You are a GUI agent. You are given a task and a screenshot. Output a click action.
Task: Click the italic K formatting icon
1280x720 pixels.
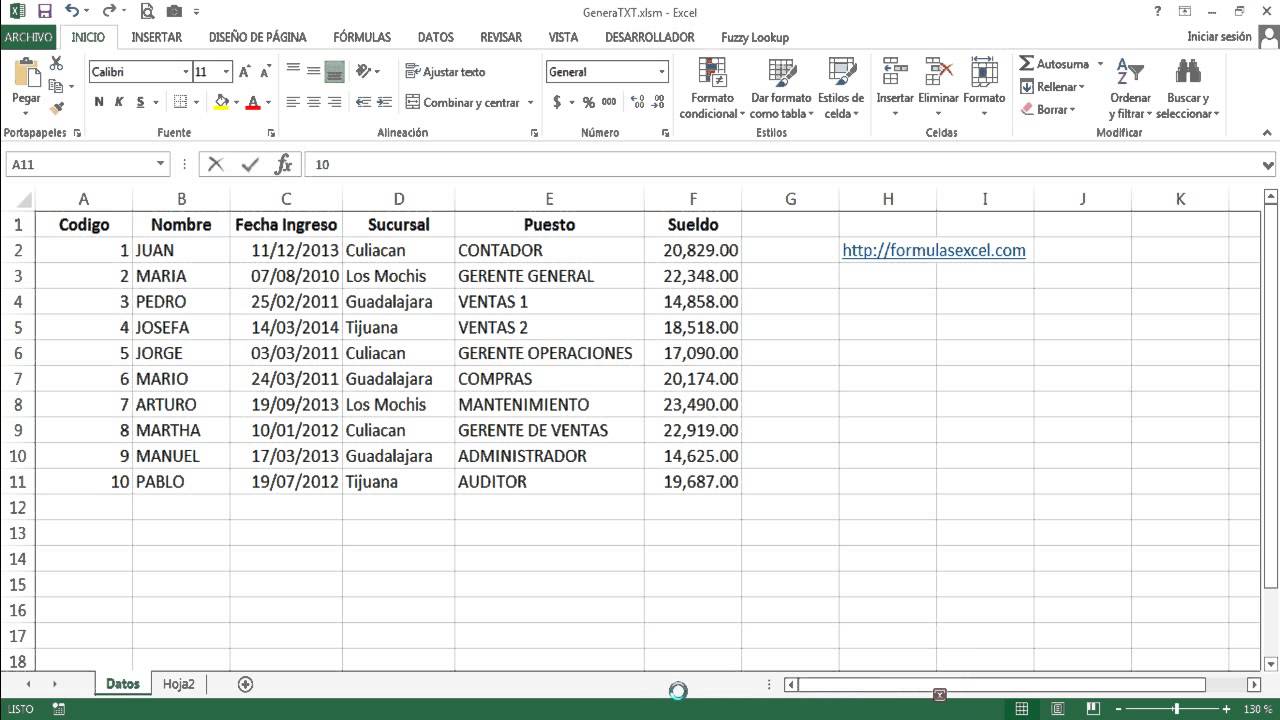click(120, 102)
